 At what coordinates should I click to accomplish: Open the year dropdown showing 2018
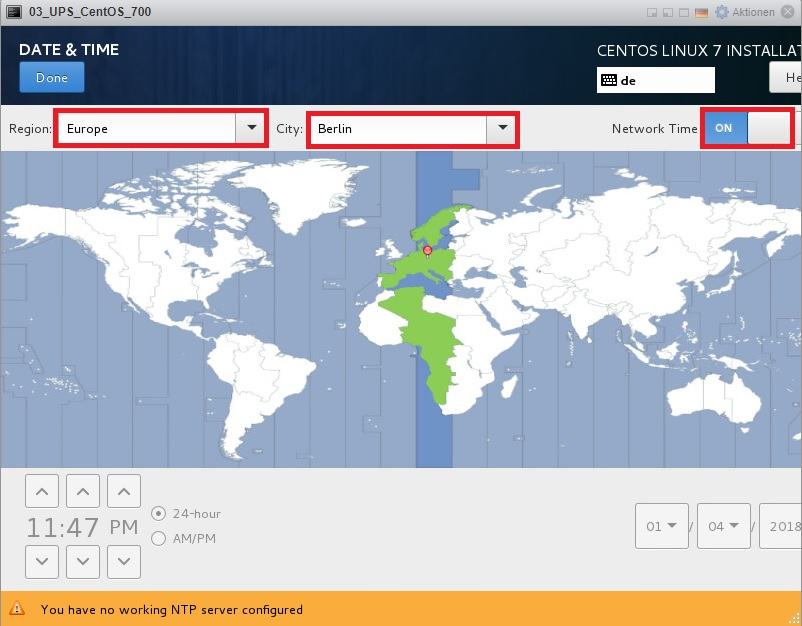tap(781, 526)
